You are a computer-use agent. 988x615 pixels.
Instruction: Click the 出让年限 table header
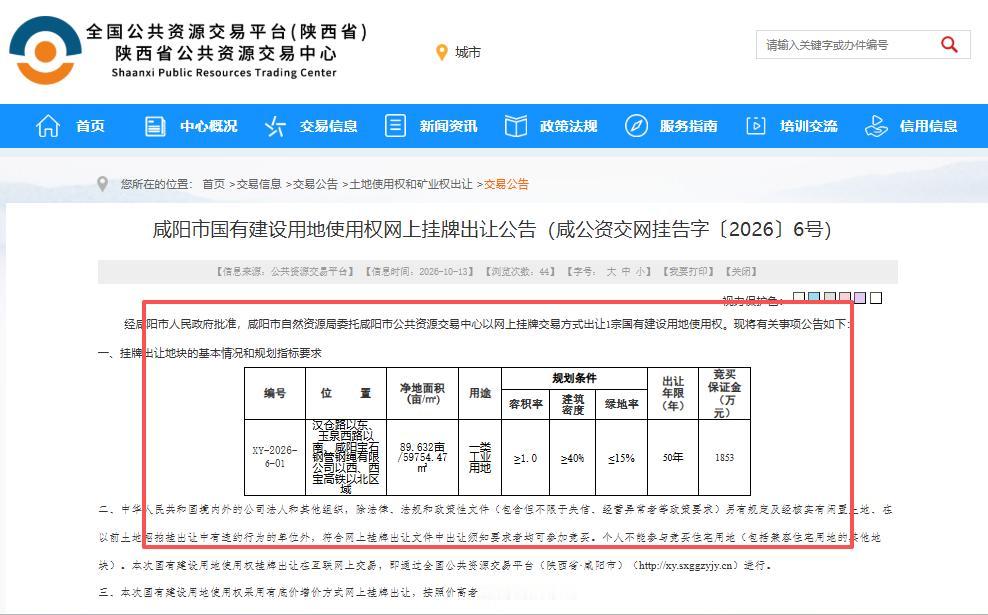tap(673, 393)
